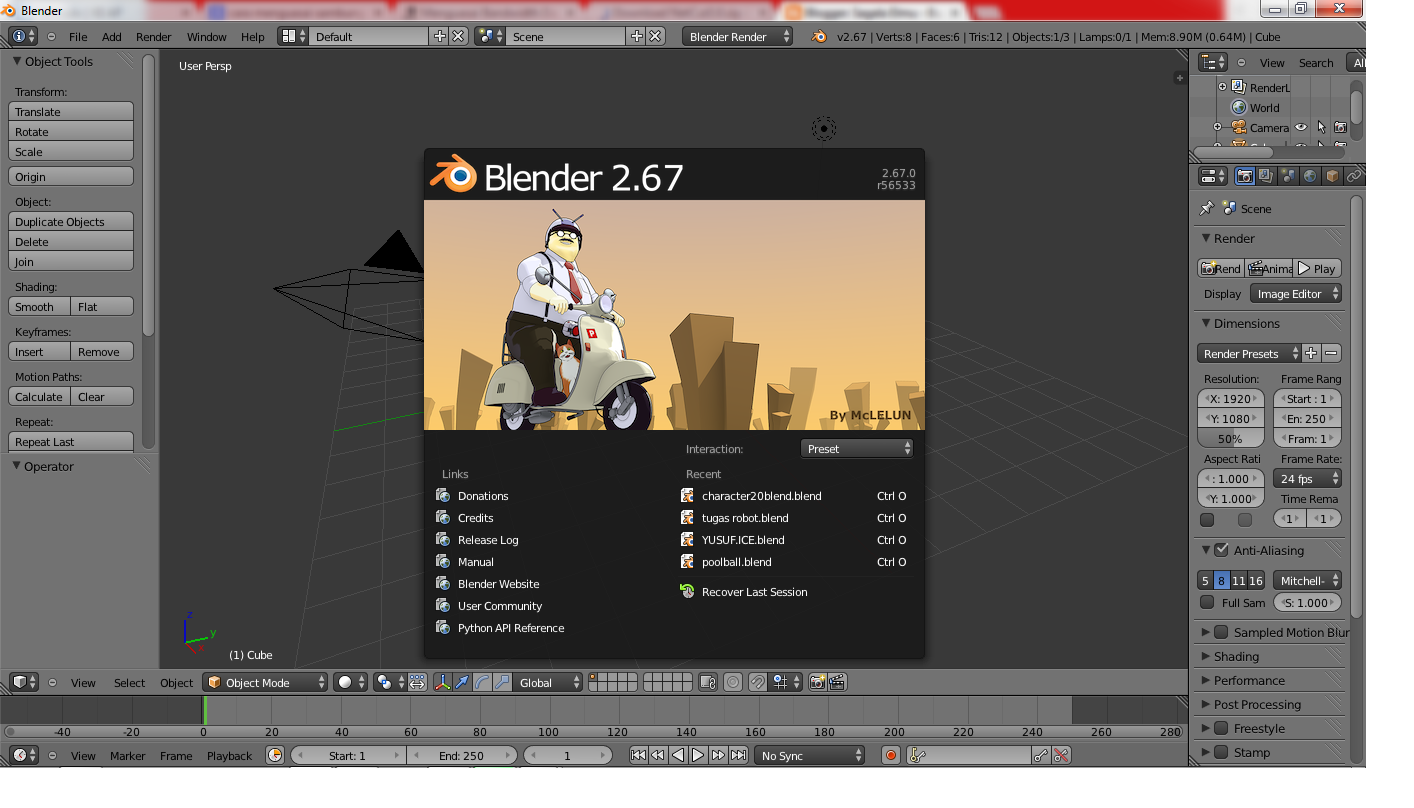Viewport: 1414px width, 808px height.
Task: Toggle Camera renderability icon in the outliner
Action: tap(1341, 127)
